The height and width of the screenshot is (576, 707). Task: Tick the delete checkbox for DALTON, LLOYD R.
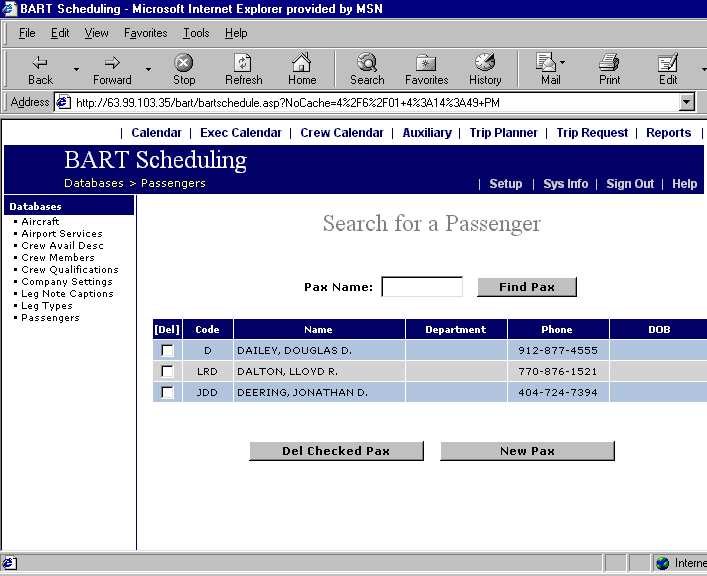click(167, 371)
